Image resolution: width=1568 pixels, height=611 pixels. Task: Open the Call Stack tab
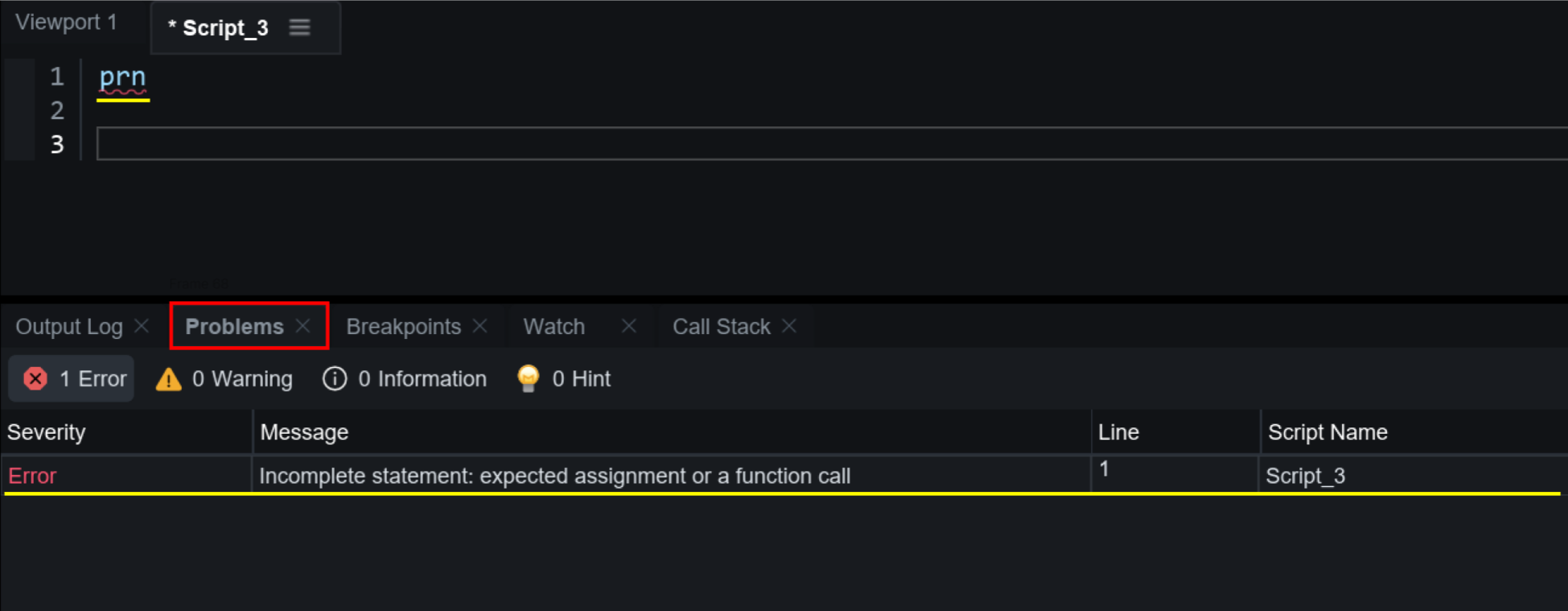721,327
